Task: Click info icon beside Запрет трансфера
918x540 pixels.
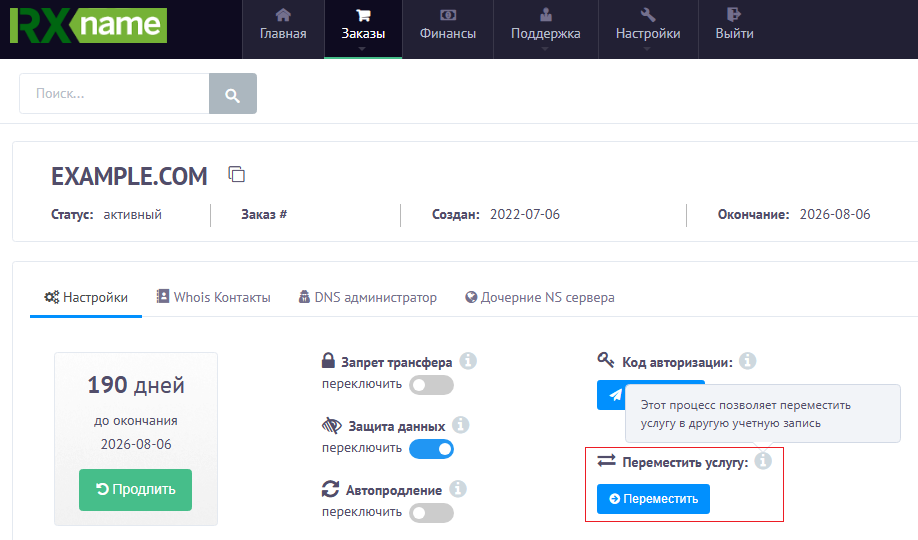Action: [x=467, y=361]
